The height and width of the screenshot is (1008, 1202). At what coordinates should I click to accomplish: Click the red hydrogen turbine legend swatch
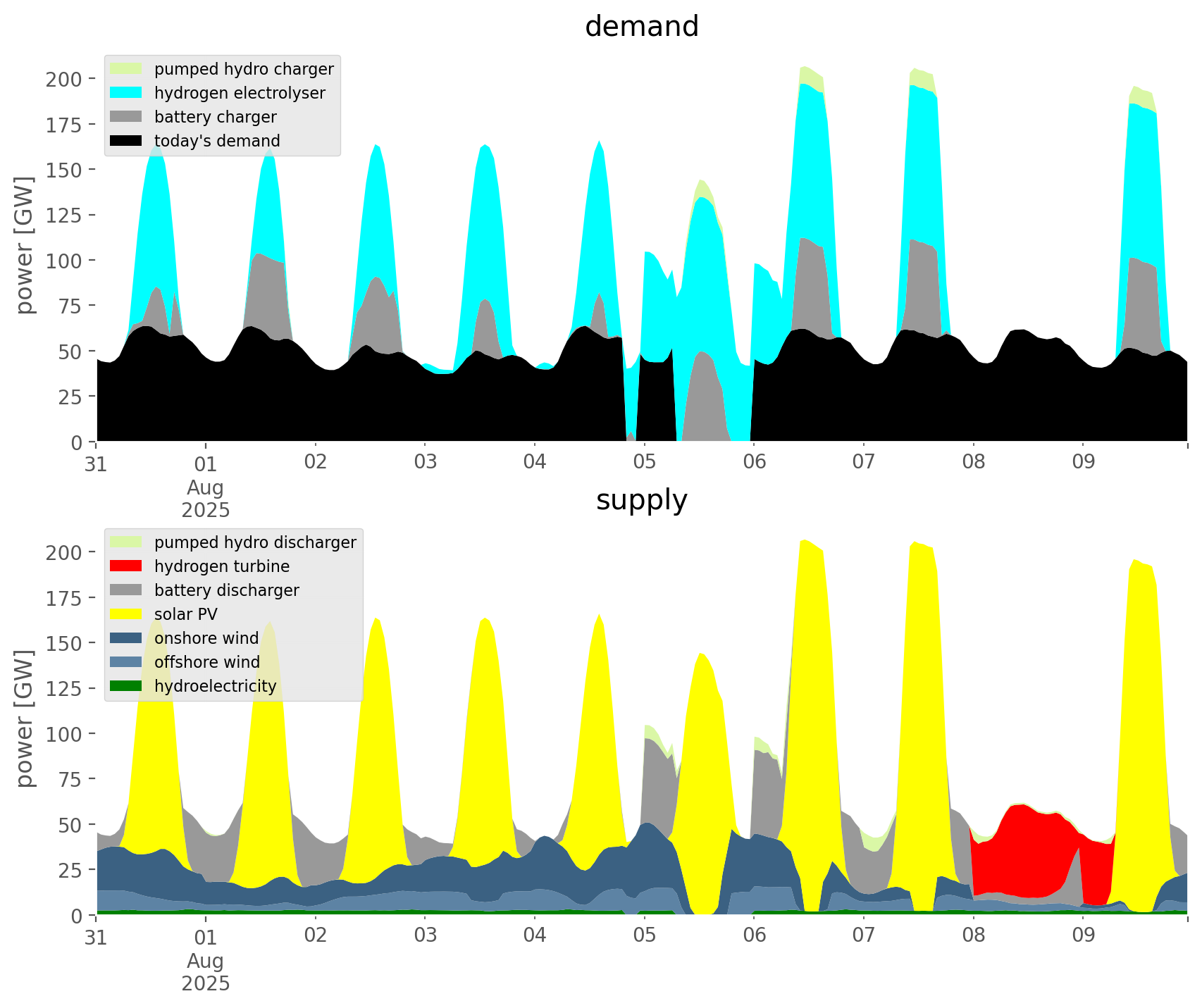126,566
